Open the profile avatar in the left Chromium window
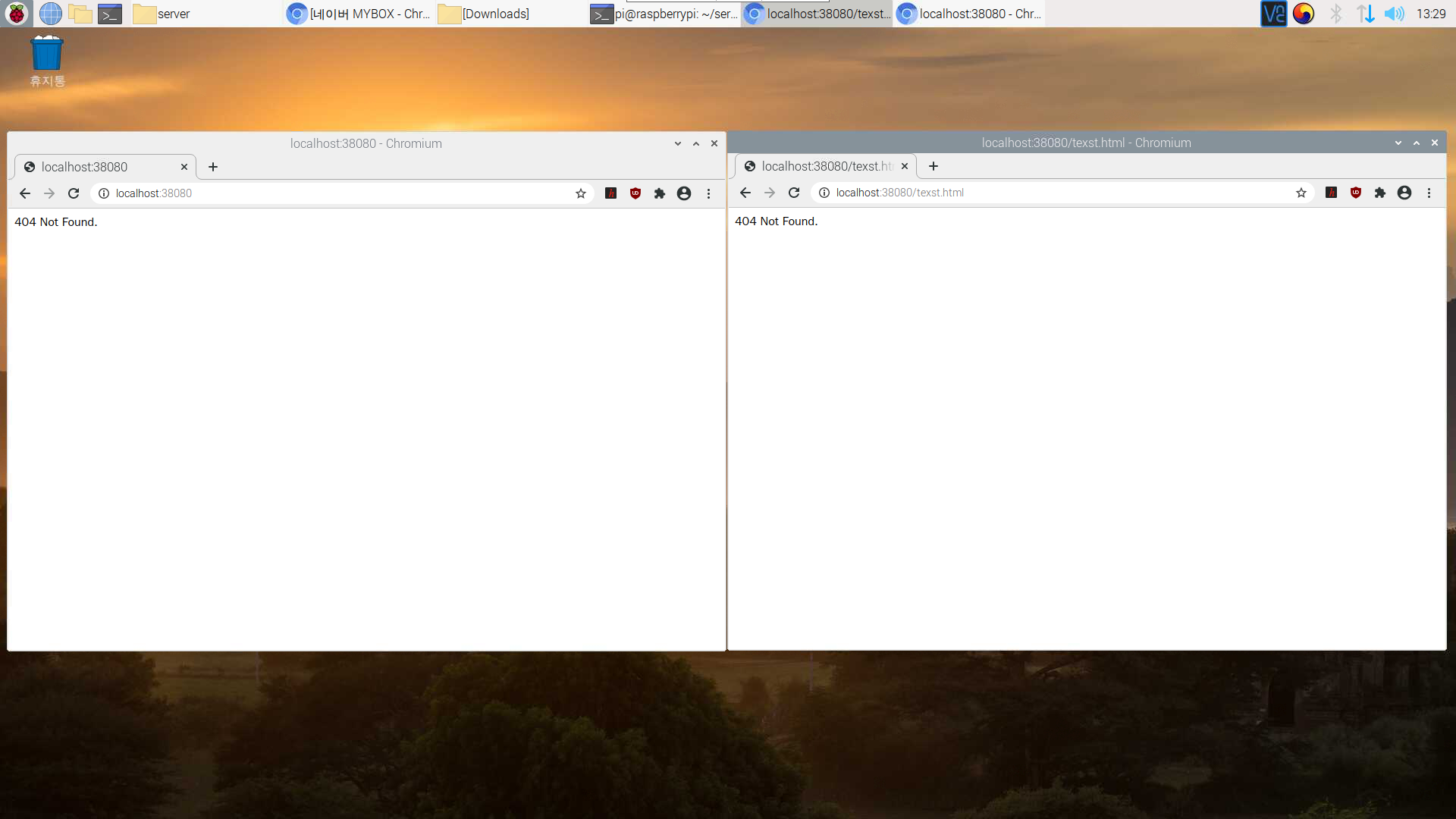 (684, 193)
